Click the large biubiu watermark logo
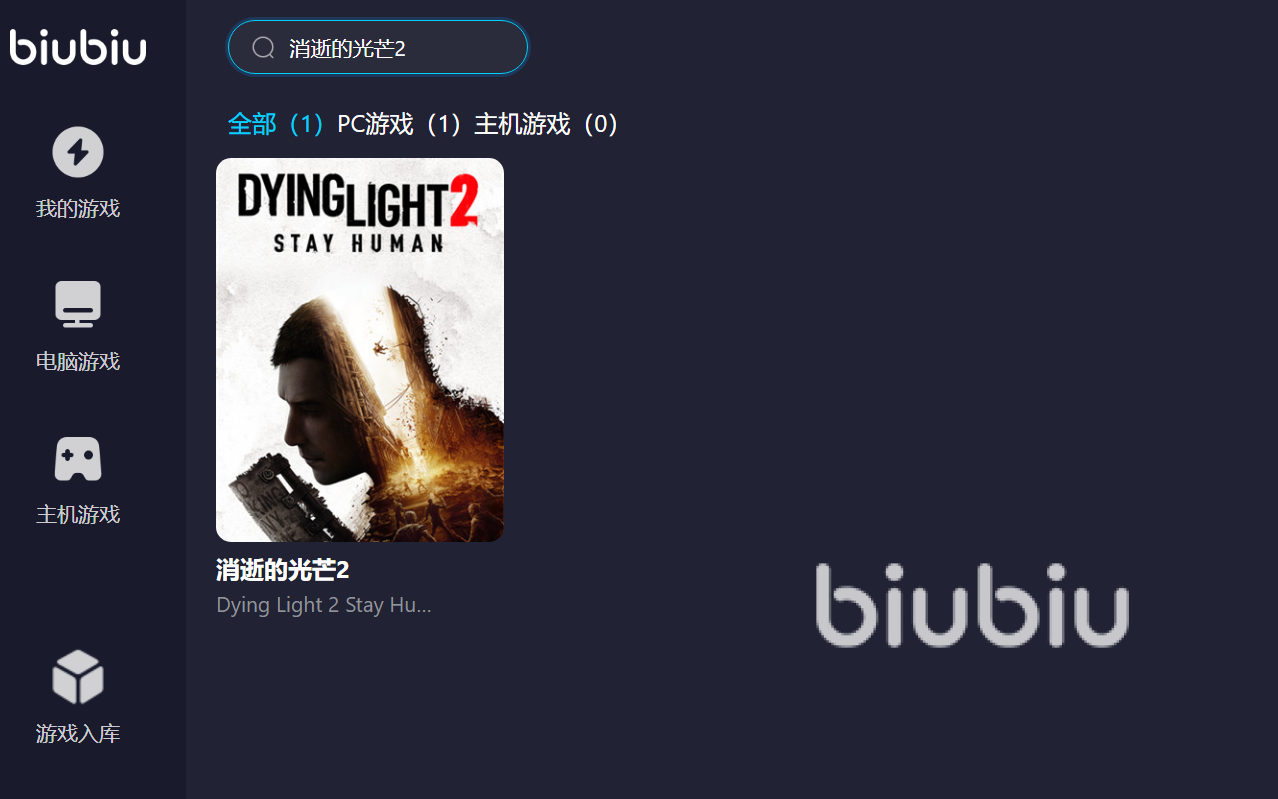The width and height of the screenshot is (1278, 799). 972,605
